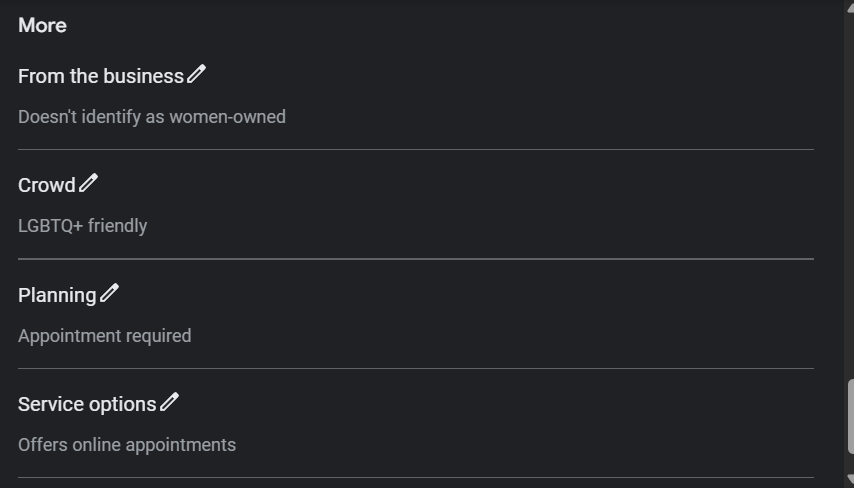Click the More section title
This screenshot has width=854, height=488.
click(x=42, y=25)
